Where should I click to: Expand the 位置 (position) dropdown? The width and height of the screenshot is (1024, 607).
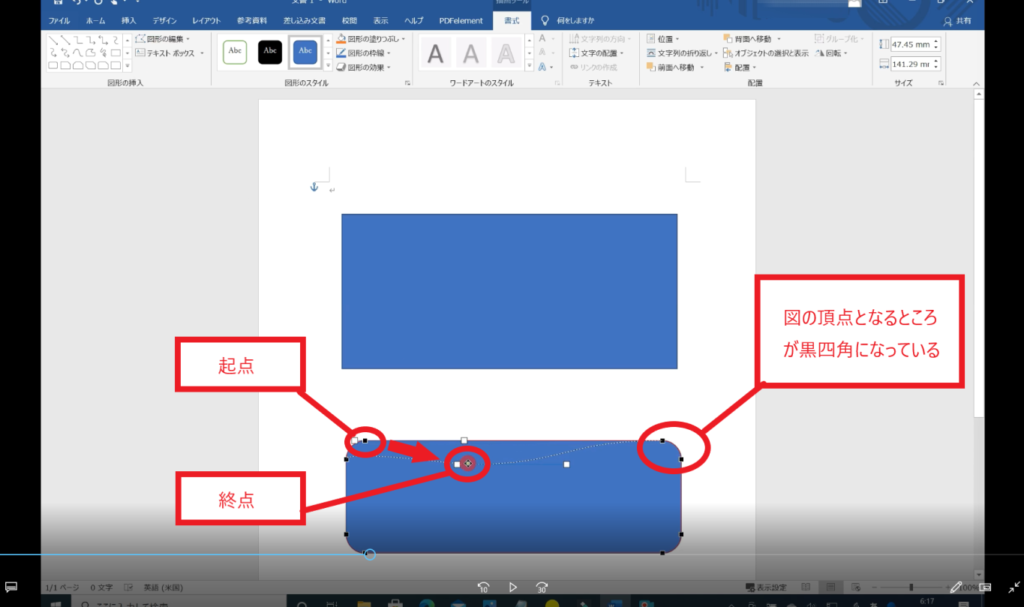(664, 39)
